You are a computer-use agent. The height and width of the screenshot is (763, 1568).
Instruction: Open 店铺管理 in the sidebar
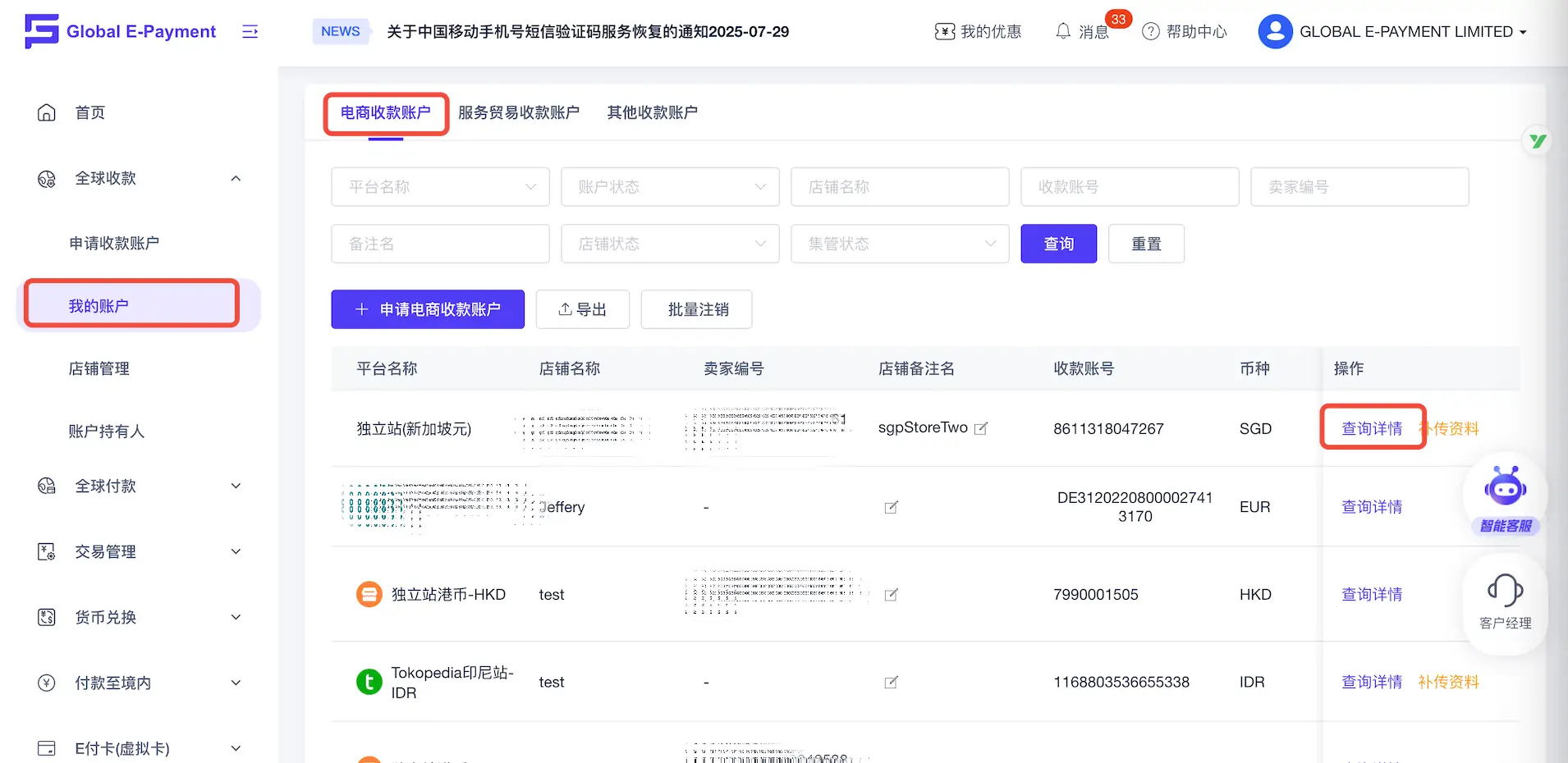click(99, 368)
